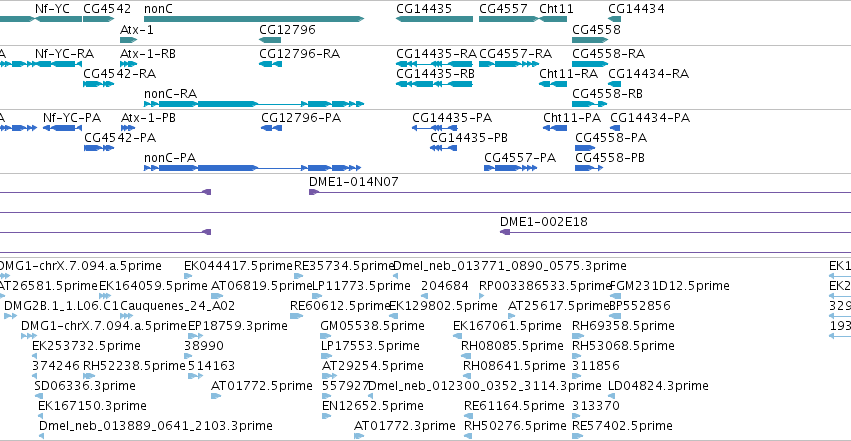851x441 pixels.
Task: Select the Nf-YC-PA protein label
Action: point(72,118)
